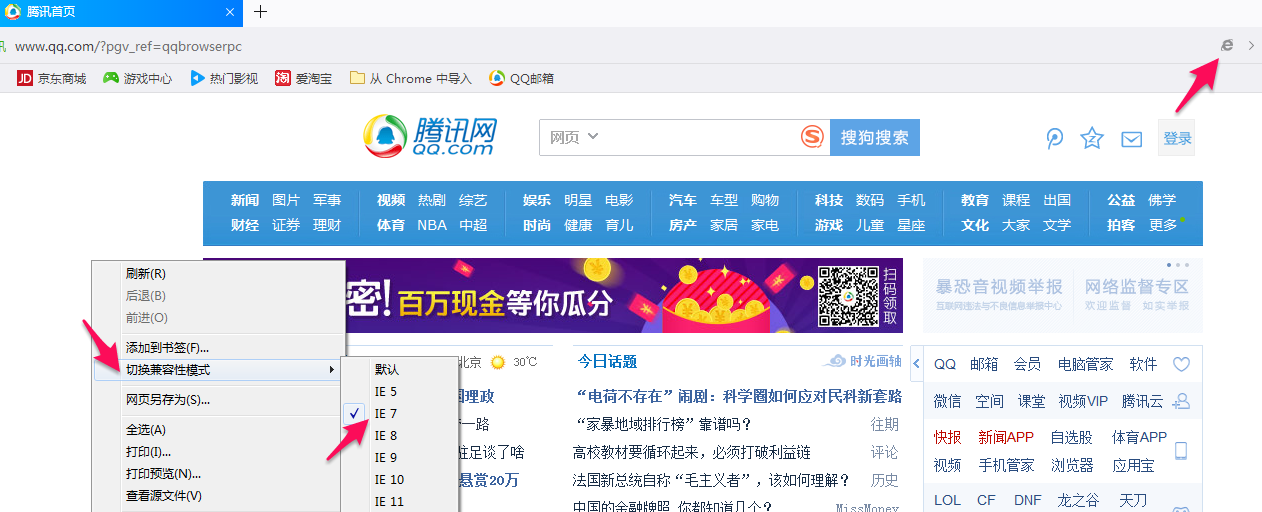Click the search text field
Viewport: 1262px width, 512px height.
(x=700, y=138)
